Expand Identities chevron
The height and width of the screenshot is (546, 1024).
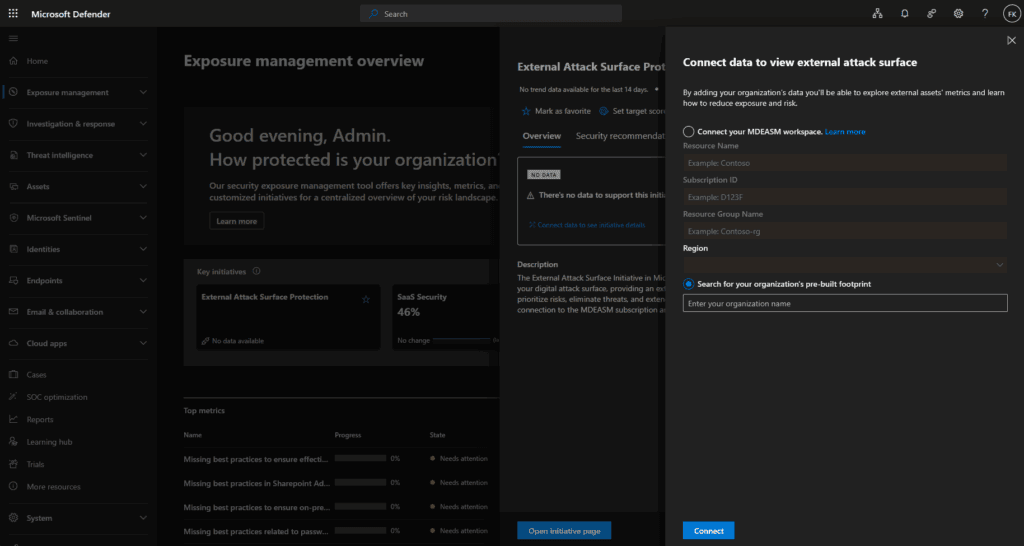[x=143, y=249]
